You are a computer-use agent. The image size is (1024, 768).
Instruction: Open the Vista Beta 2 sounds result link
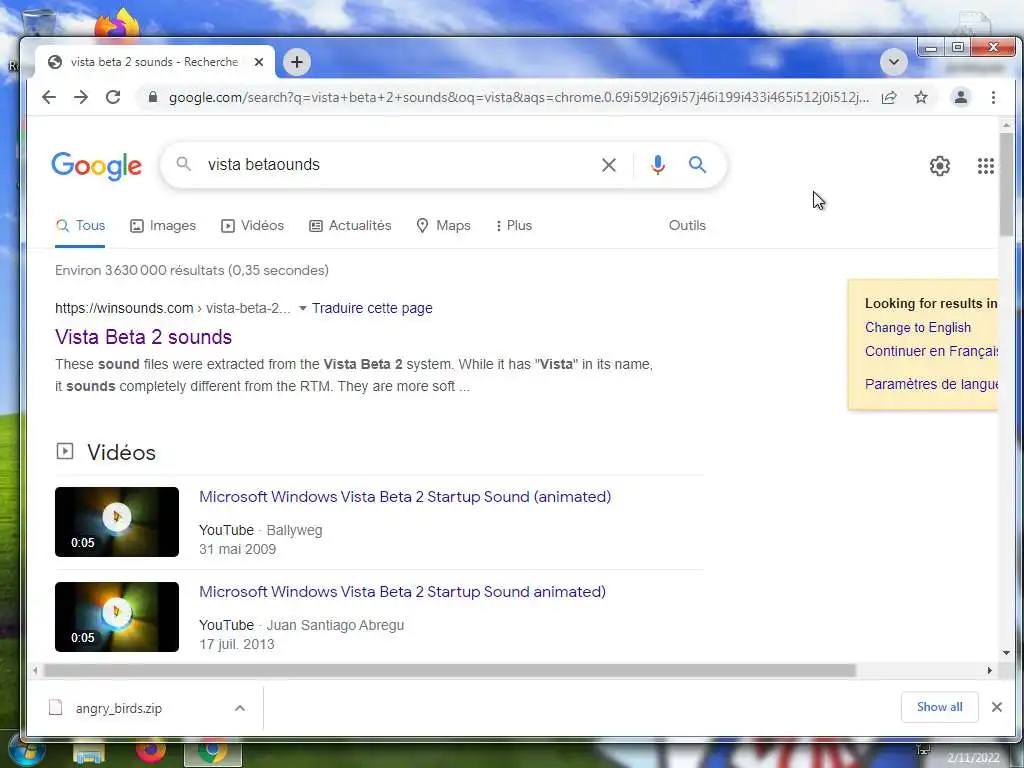[144, 337]
